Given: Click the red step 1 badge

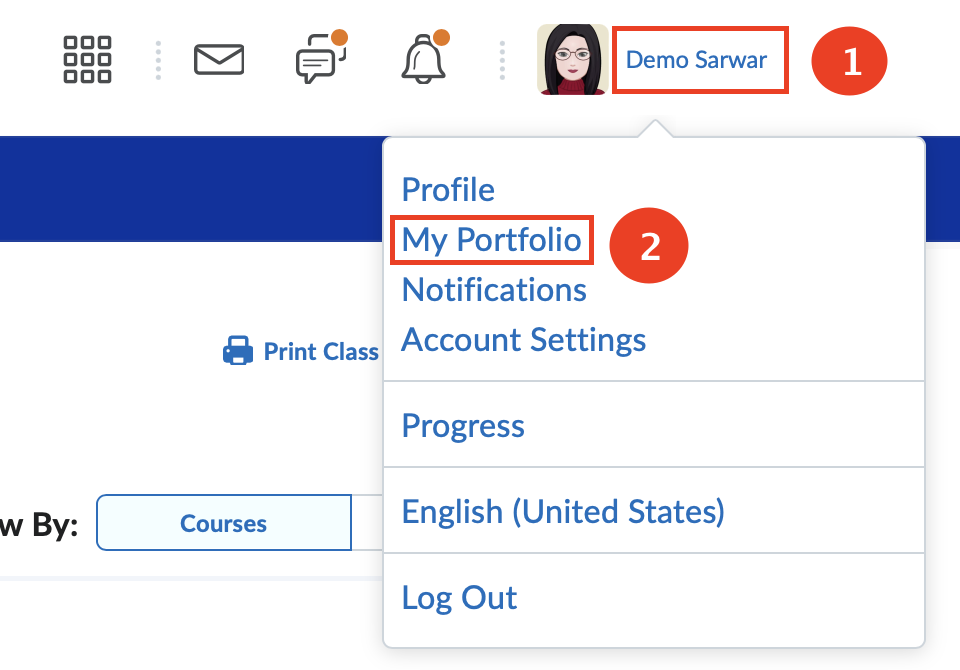Looking at the screenshot, I should [849, 61].
